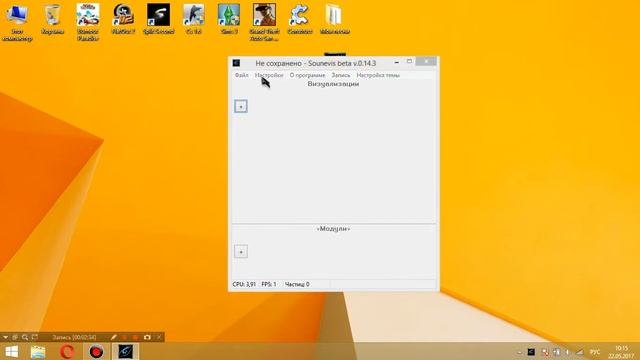Viewport: 640px width, 360px height.
Task: Open the Настройки menu
Action: point(269,75)
